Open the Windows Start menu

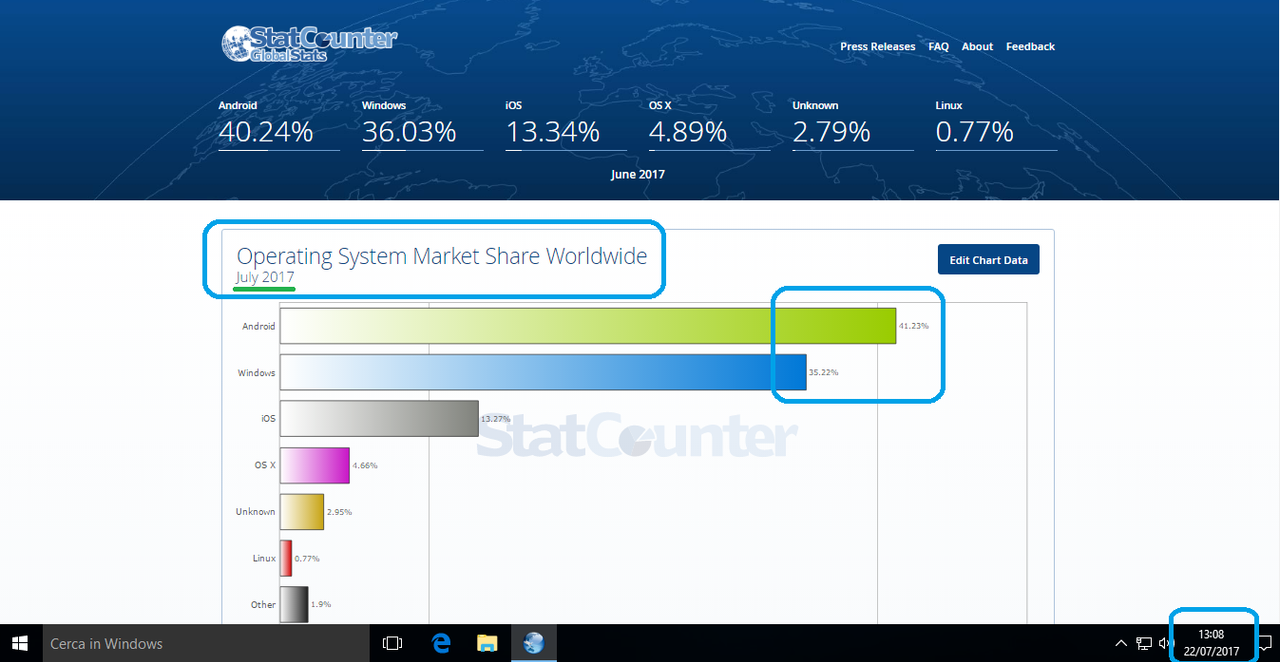pyautogui.click(x=19, y=643)
